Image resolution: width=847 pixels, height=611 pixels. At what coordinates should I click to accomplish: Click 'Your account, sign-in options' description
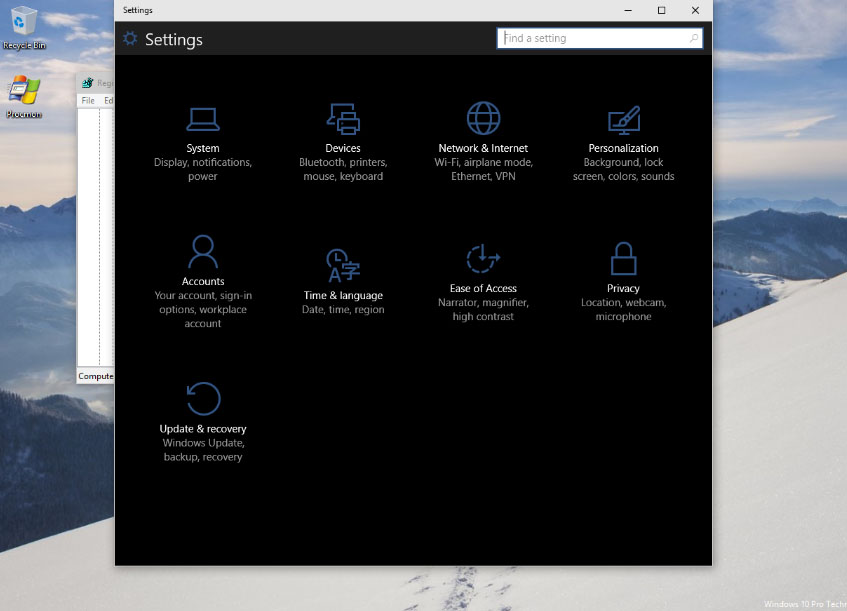point(203,310)
